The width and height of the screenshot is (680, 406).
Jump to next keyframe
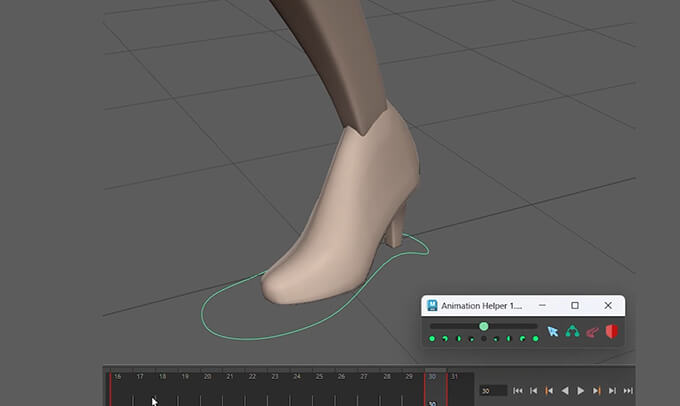(x=597, y=391)
